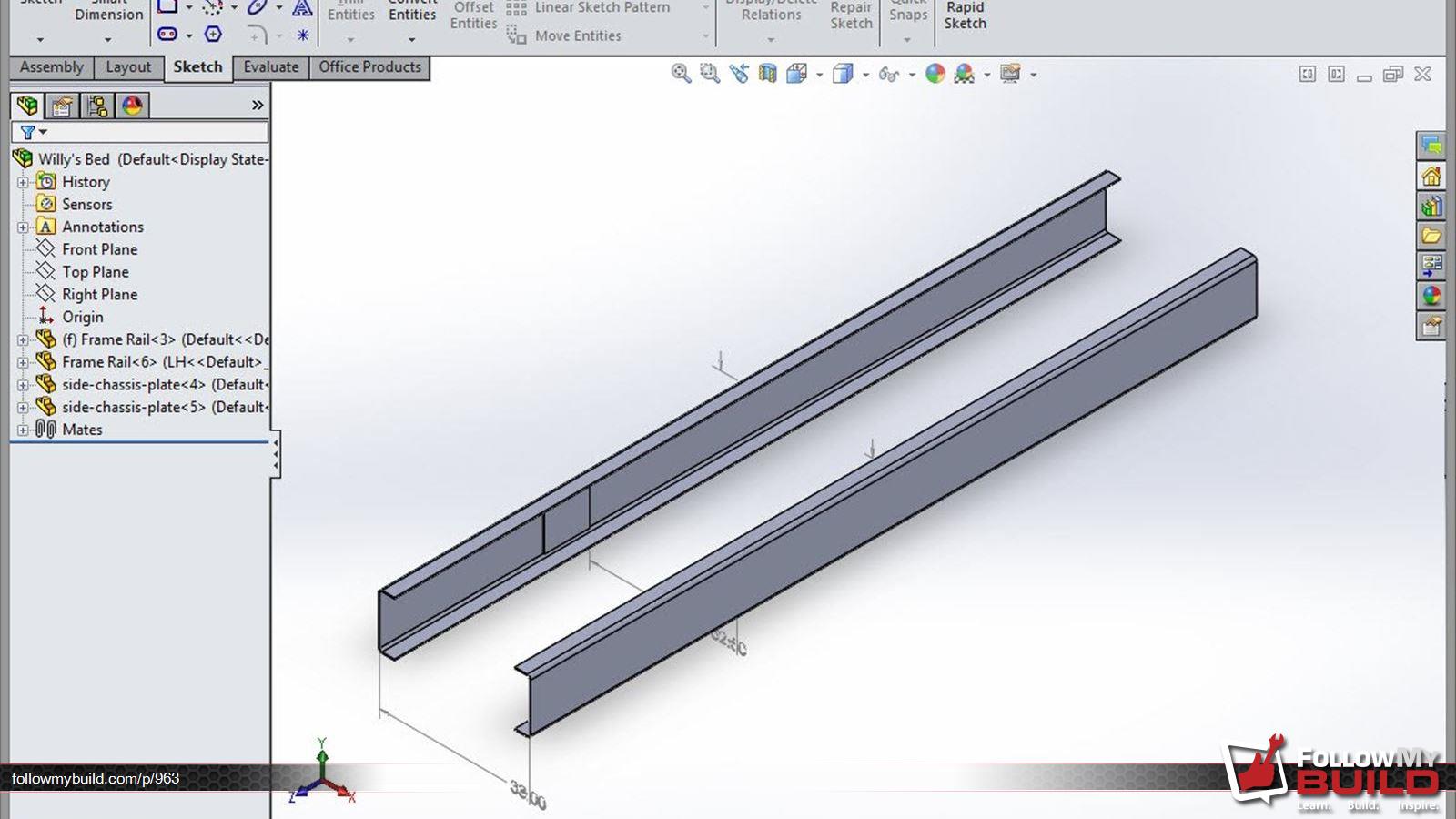The height and width of the screenshot is (819, 1456).
Task: Click the Hide/Show Items glasses icon
Action: point(889,75)
